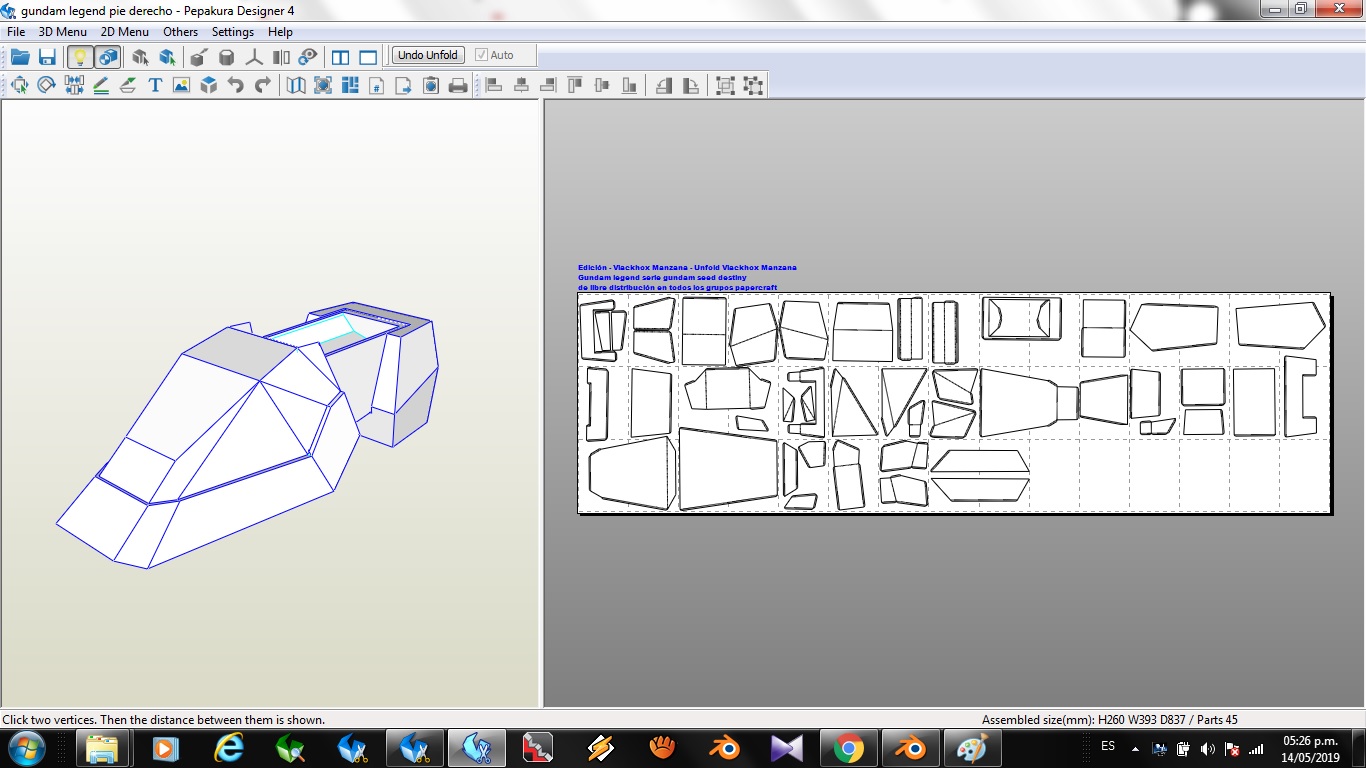Open the Help menu
The image size is (1366, 768).
280,32
